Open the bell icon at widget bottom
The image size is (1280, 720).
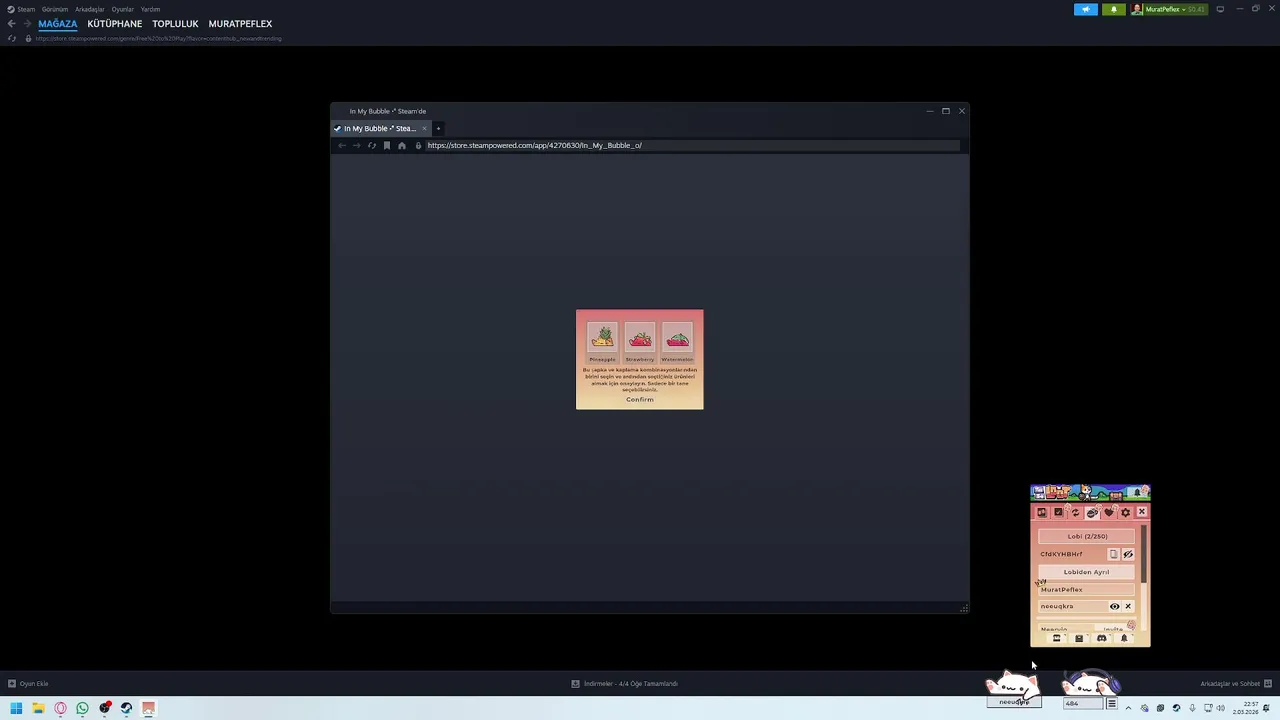1123,638
